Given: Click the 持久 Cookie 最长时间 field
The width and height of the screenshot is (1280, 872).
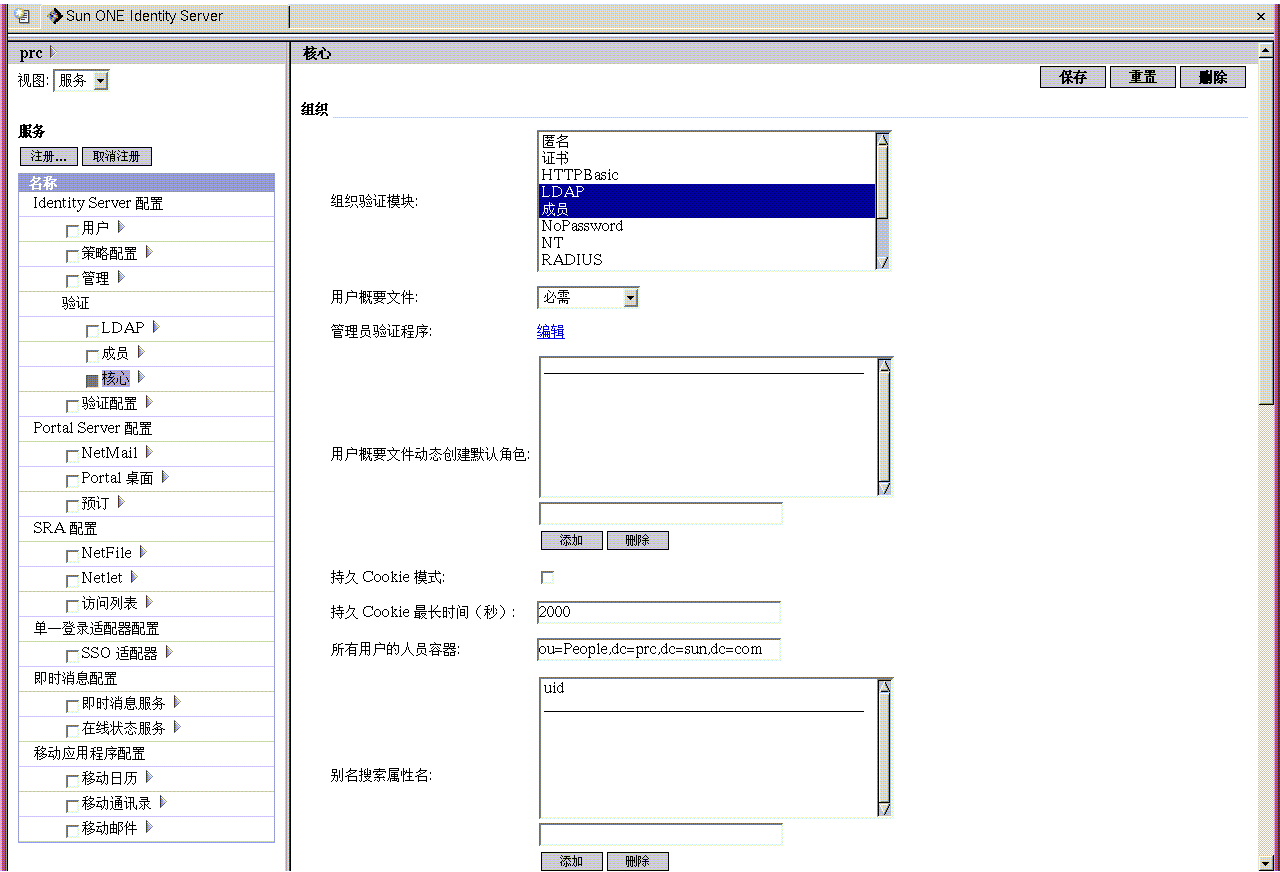Looking at the screenshot, I should pyautogui.click(x=659, y=612).
